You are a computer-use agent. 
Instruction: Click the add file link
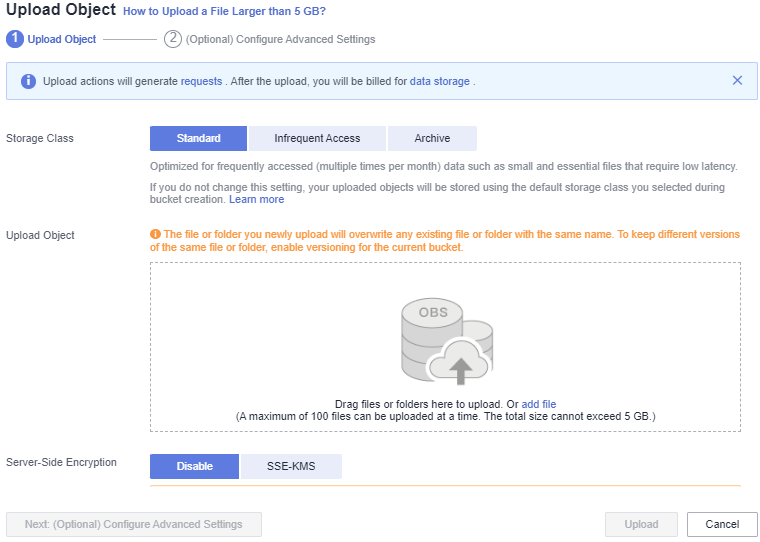click(538, 404)
